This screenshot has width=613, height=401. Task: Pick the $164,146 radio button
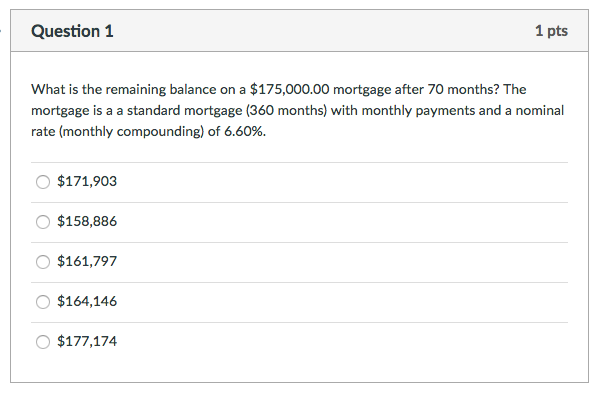tap(43, 302)
